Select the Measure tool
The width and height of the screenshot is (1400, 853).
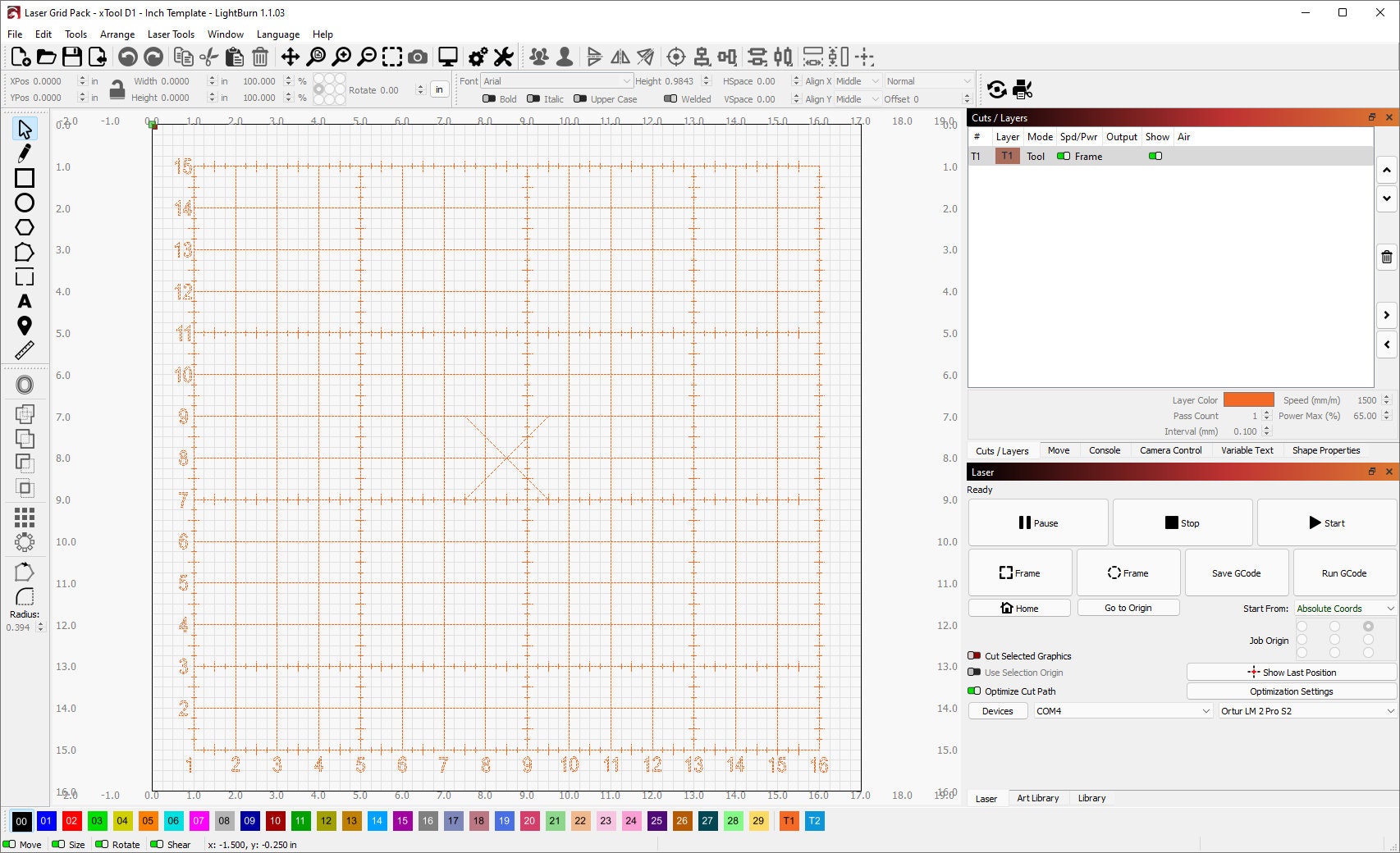[25, 350]
